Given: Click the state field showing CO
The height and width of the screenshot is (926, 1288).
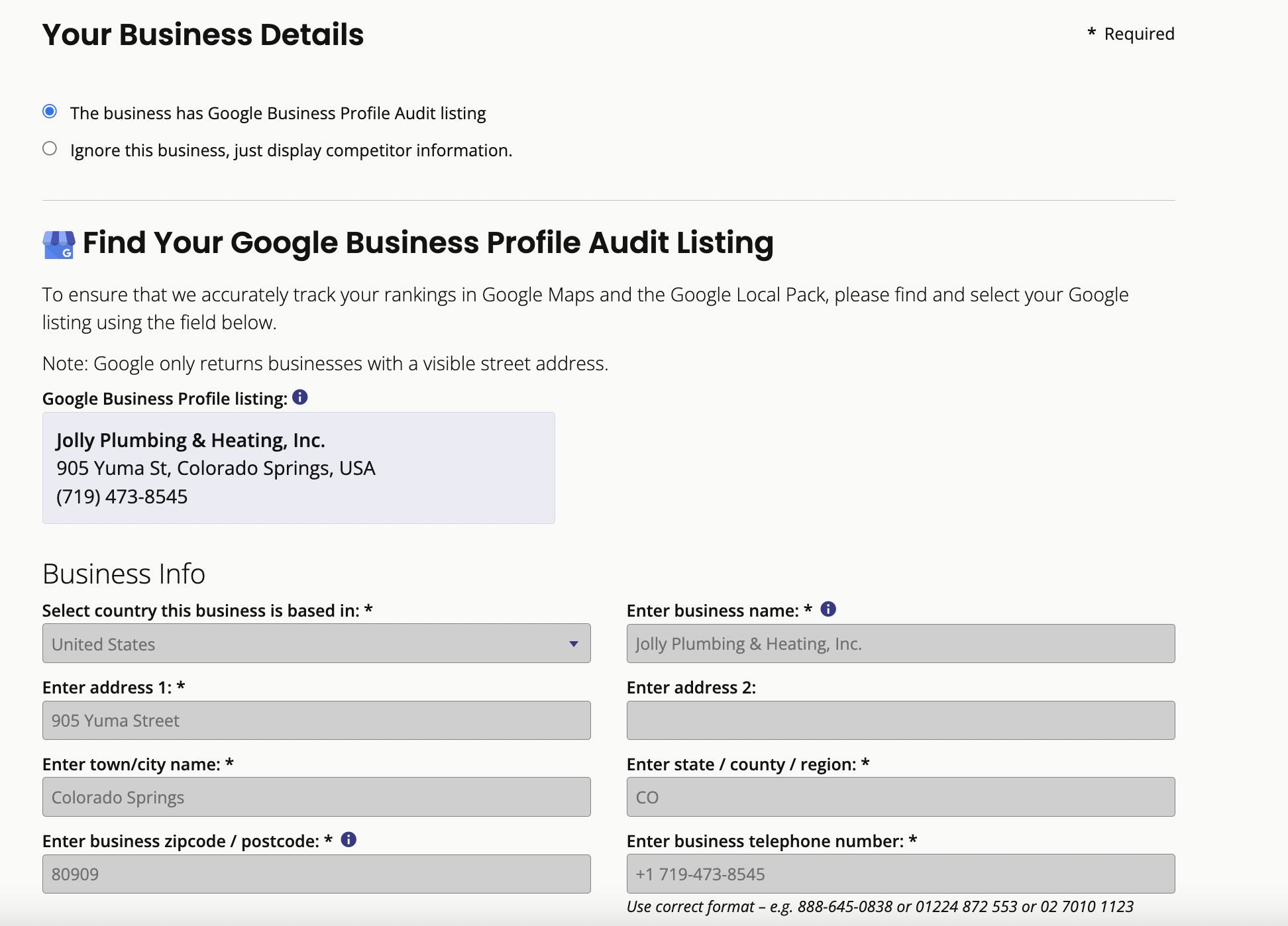Looking at the screenshot, I should tap(901, 797).
